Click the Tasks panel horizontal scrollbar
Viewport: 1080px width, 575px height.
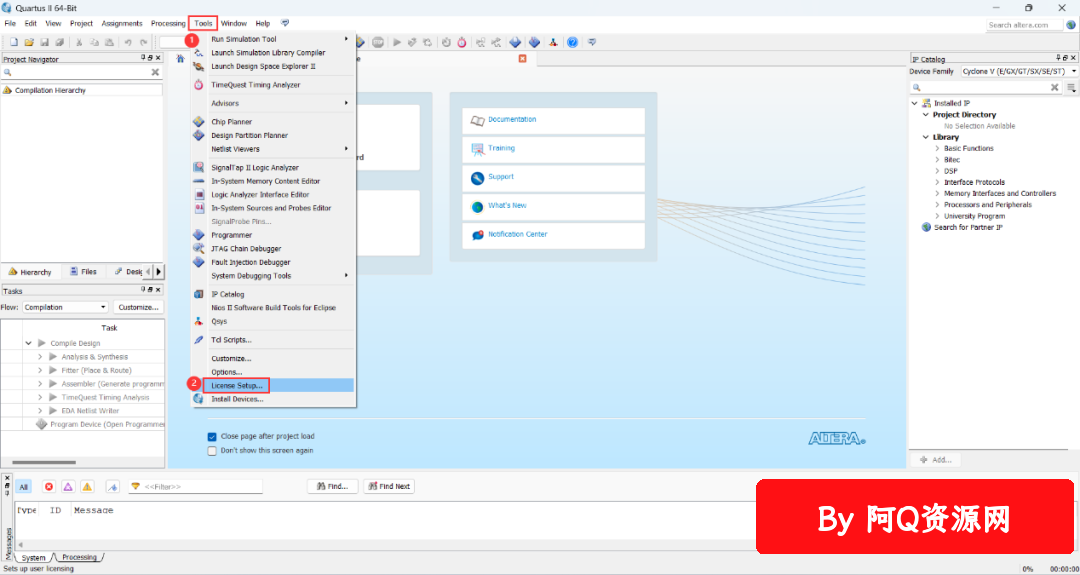[44, 463]
